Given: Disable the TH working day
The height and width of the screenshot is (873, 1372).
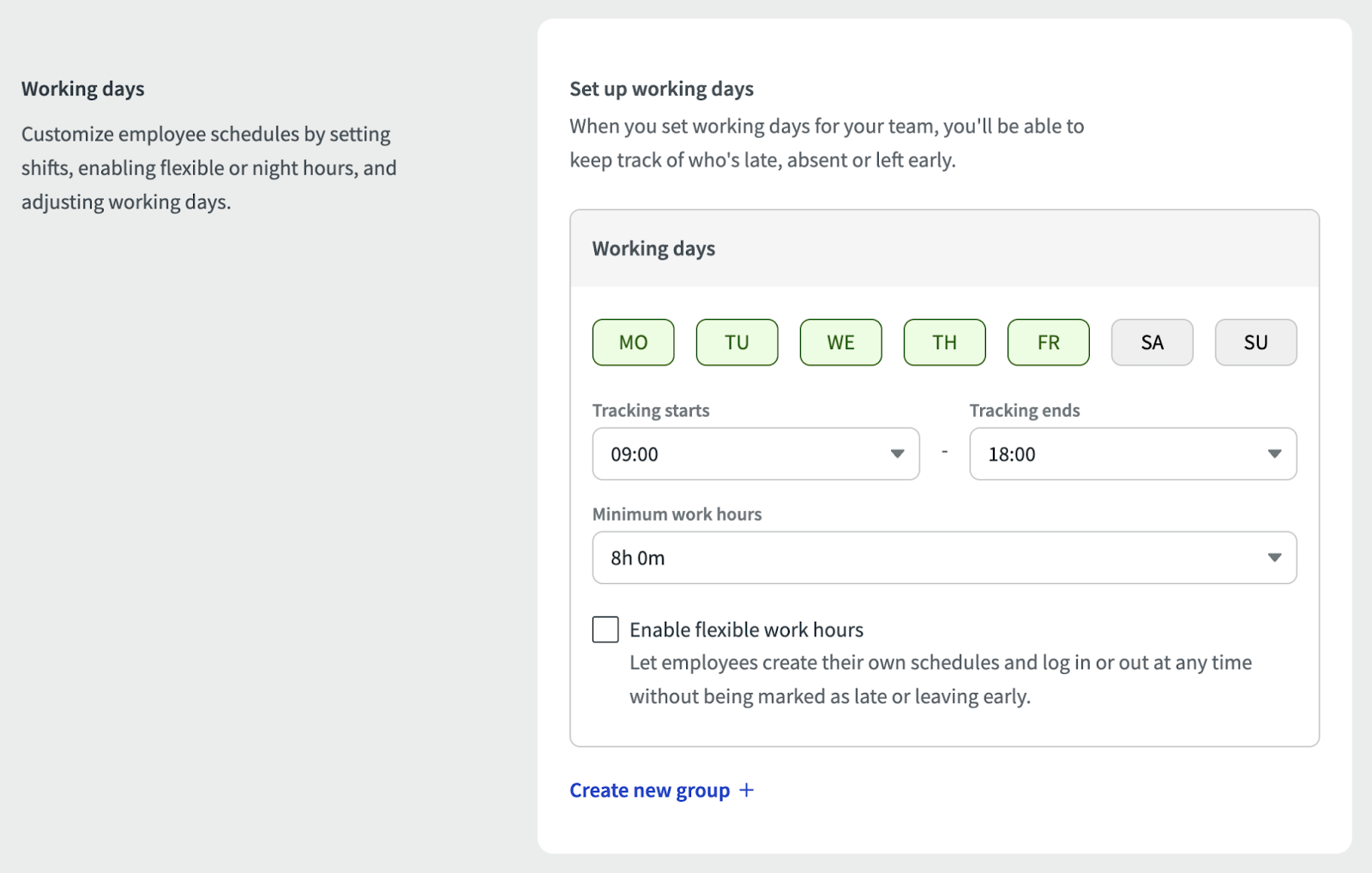Looking at the screenshot, I should [x=944, y=342].
